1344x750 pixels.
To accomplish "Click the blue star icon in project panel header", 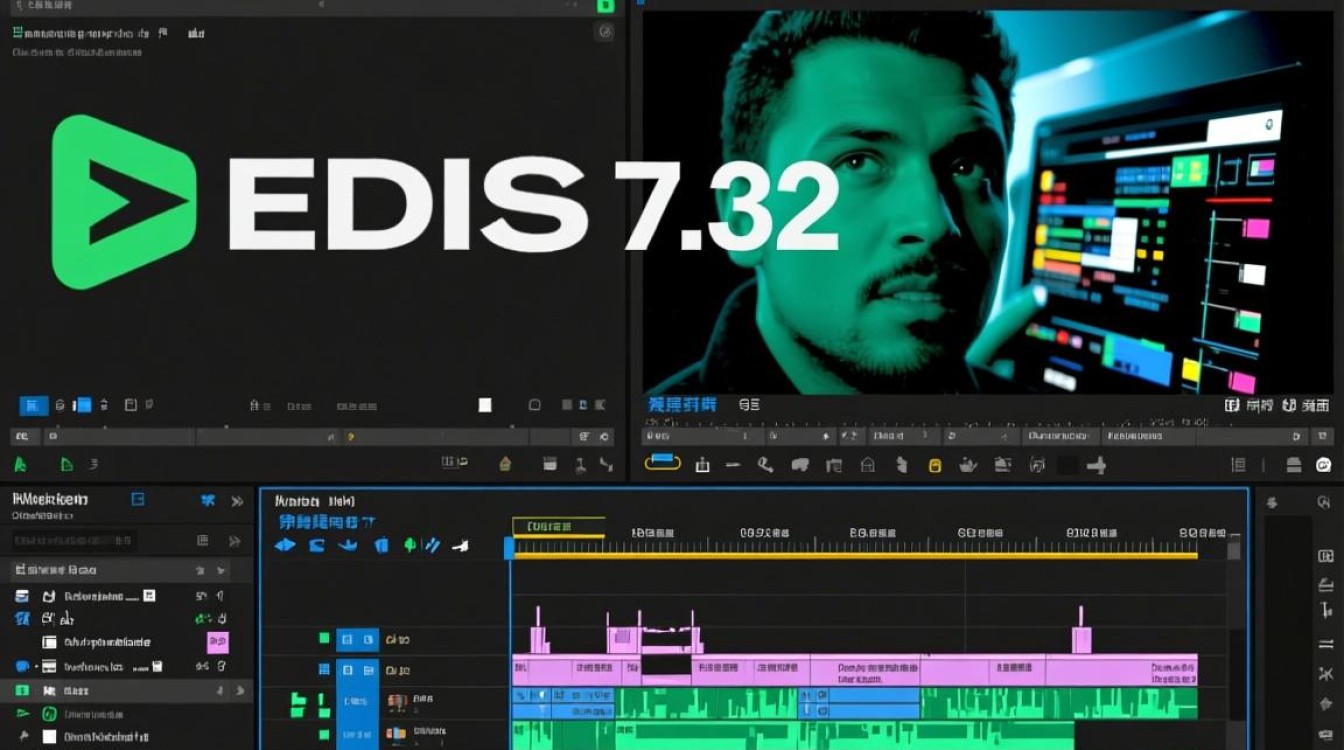I will (208, 500).
